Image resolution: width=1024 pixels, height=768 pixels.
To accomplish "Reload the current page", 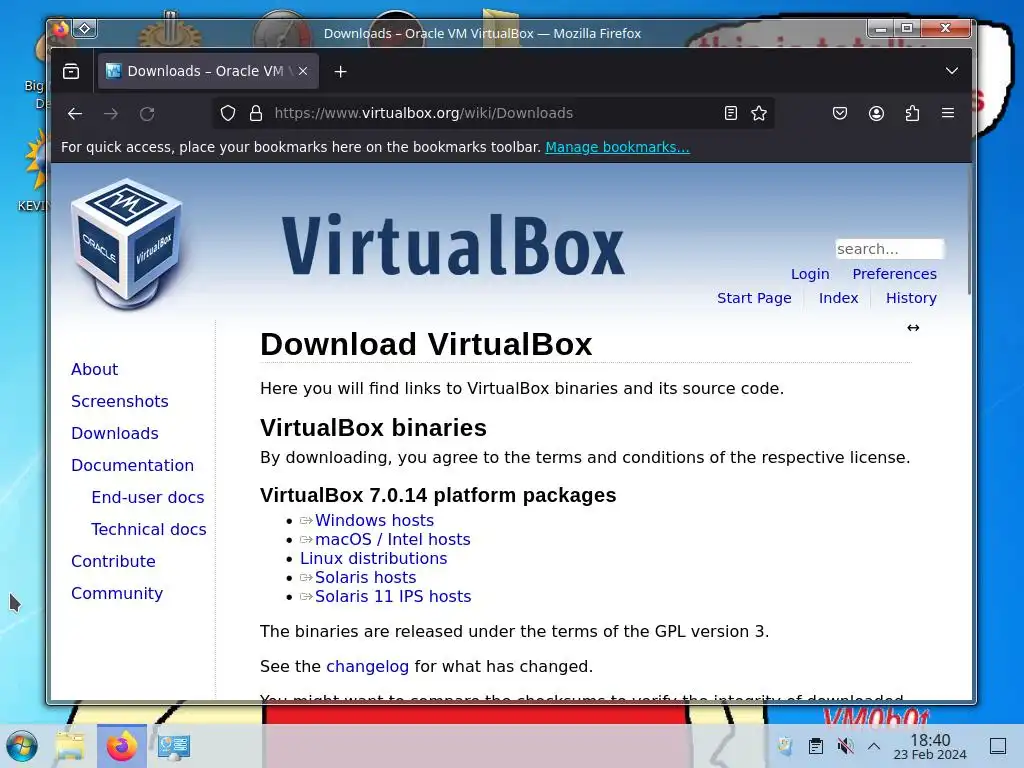I will click(x=147, y=114).
